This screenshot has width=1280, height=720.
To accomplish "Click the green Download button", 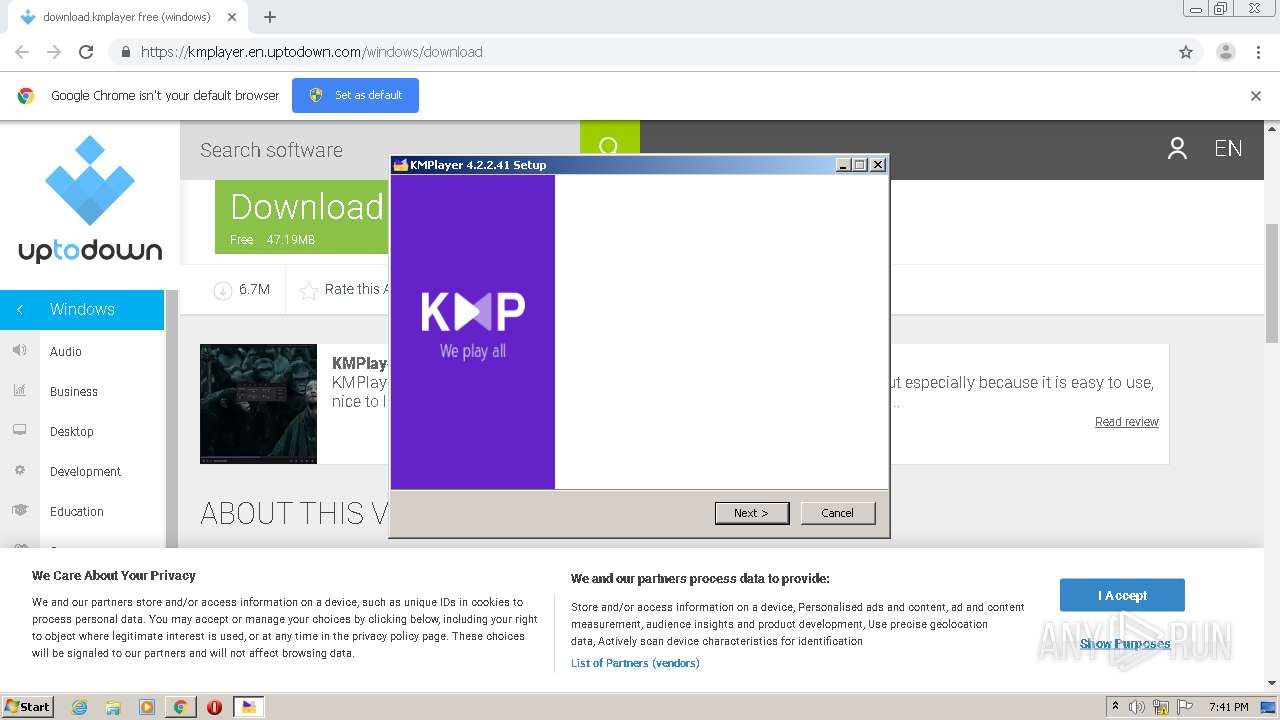I will point(301,217).
